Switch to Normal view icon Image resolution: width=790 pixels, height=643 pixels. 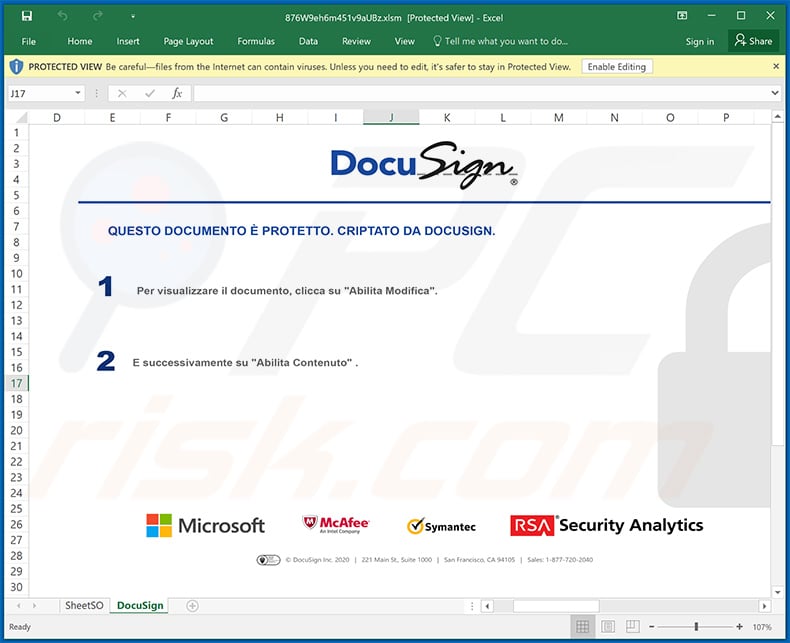[582, 627]
